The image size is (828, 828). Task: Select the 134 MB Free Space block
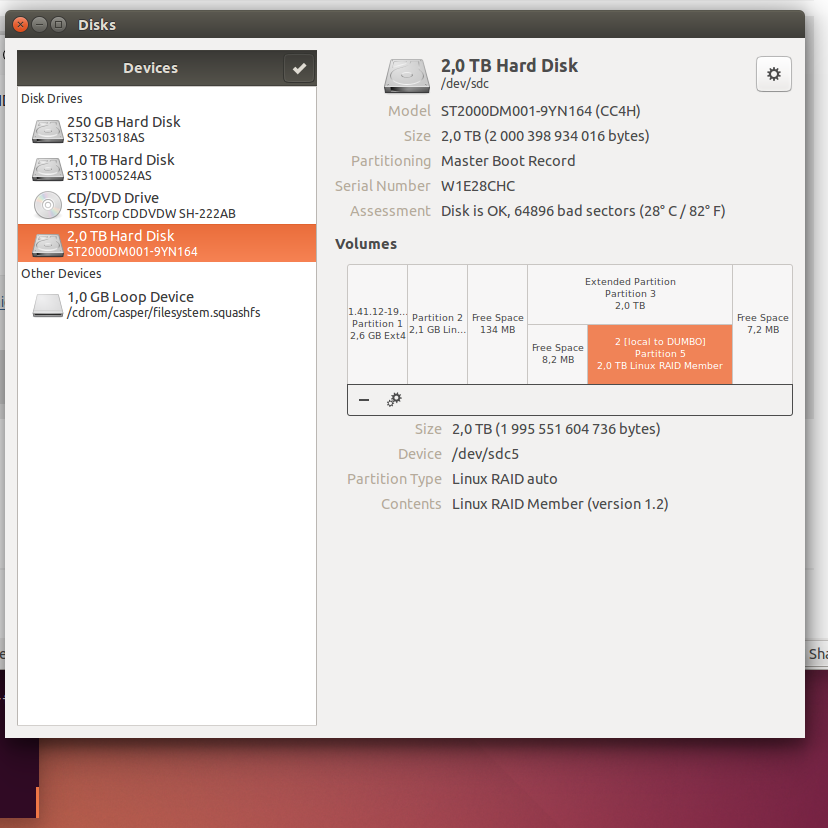pos(497,324)
